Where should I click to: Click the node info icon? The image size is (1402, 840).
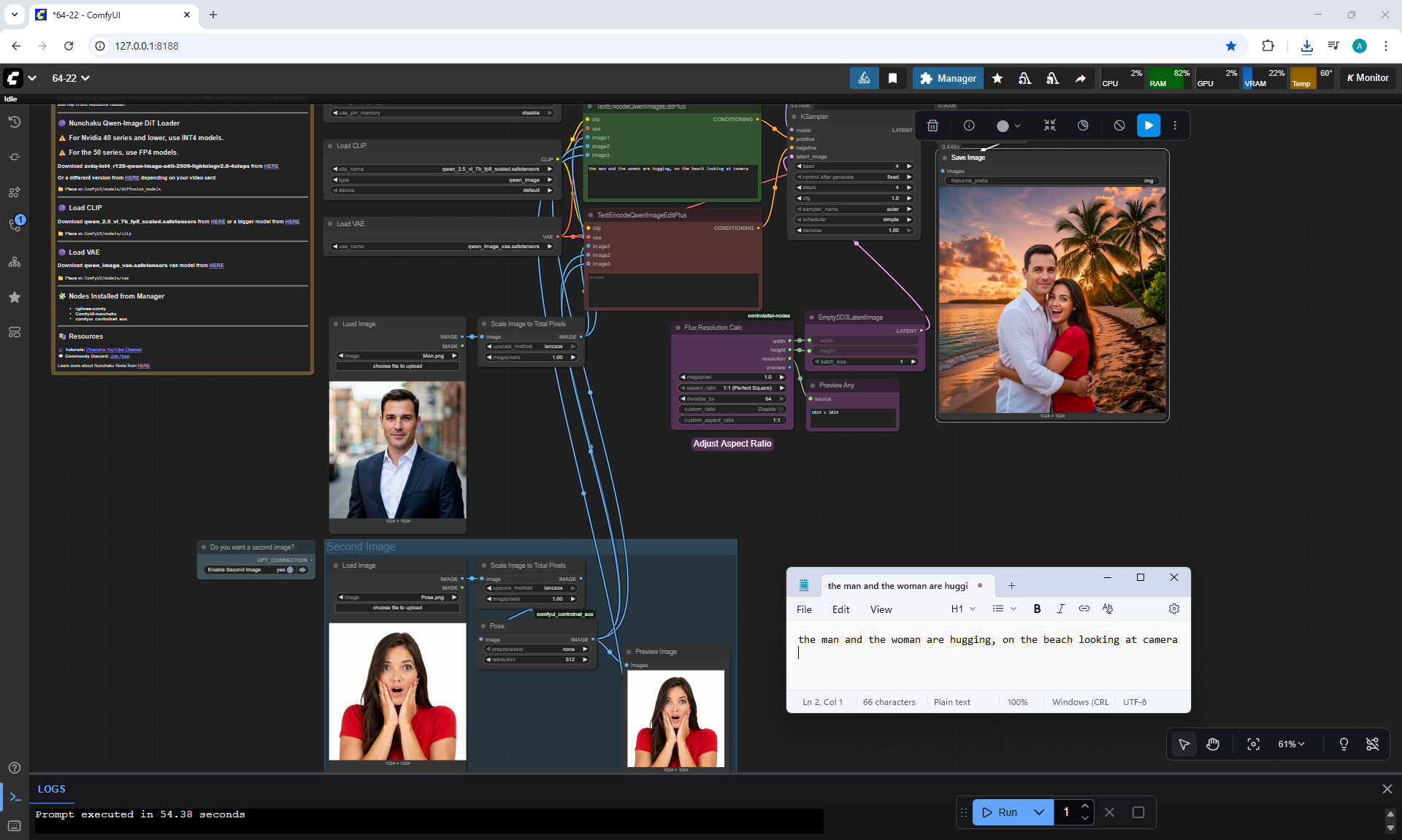click(x=969, y=126)
